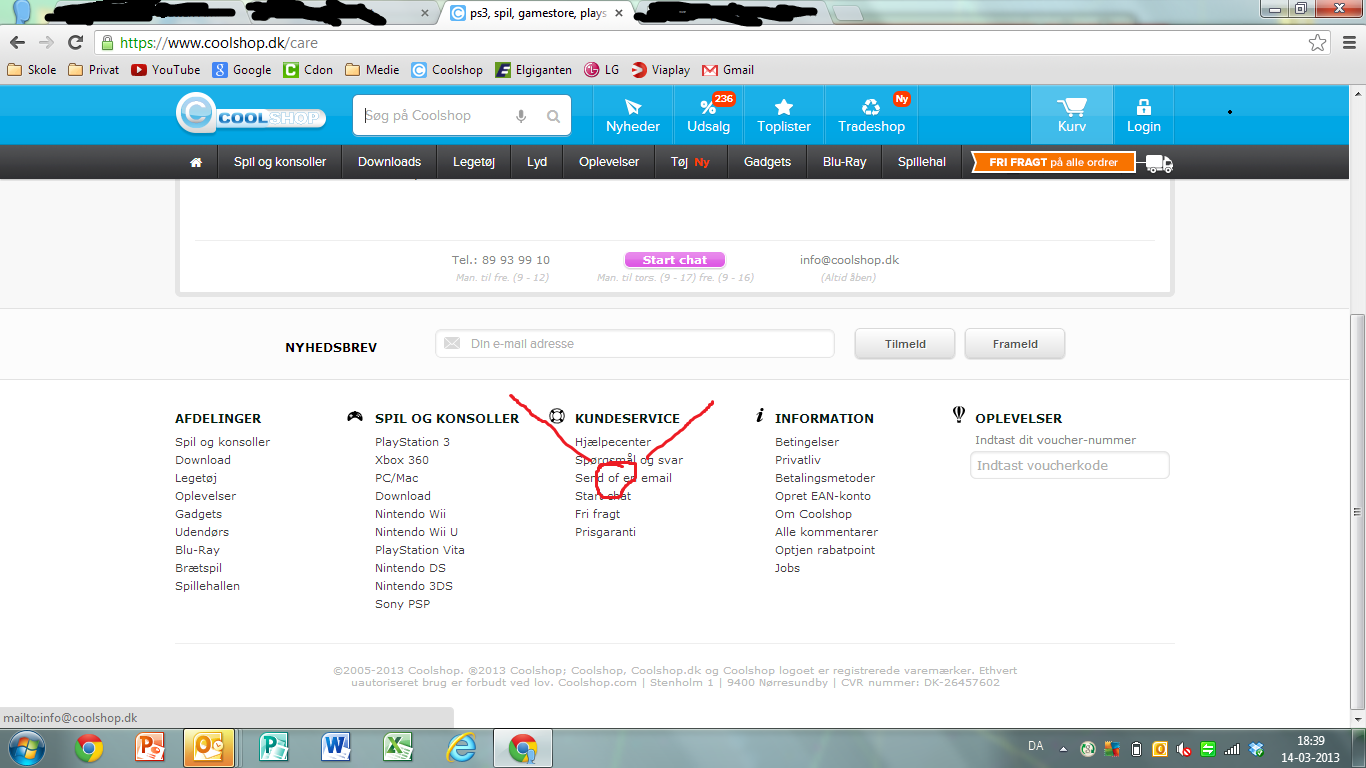Open PowerPoint from taskbar

pos(150,748)
